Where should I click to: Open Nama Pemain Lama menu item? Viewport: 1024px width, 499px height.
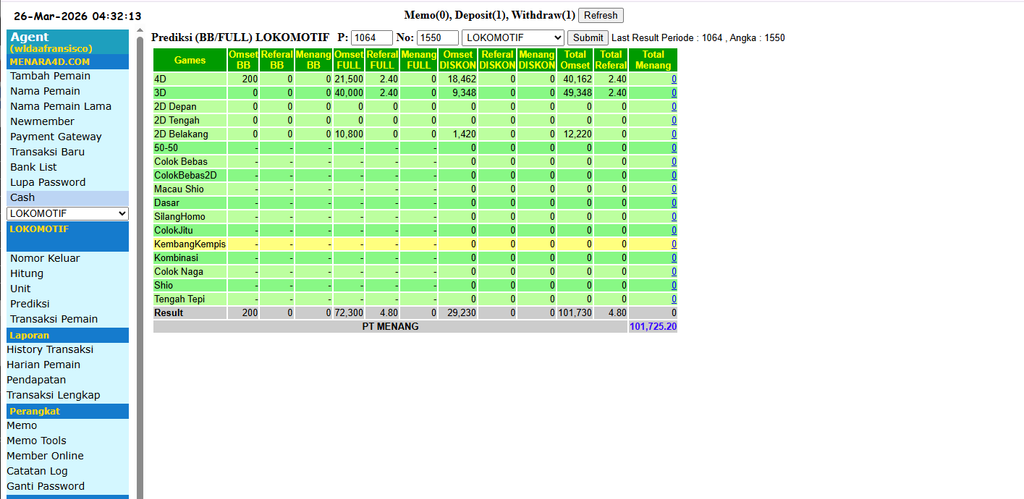(x=61, y=106)
